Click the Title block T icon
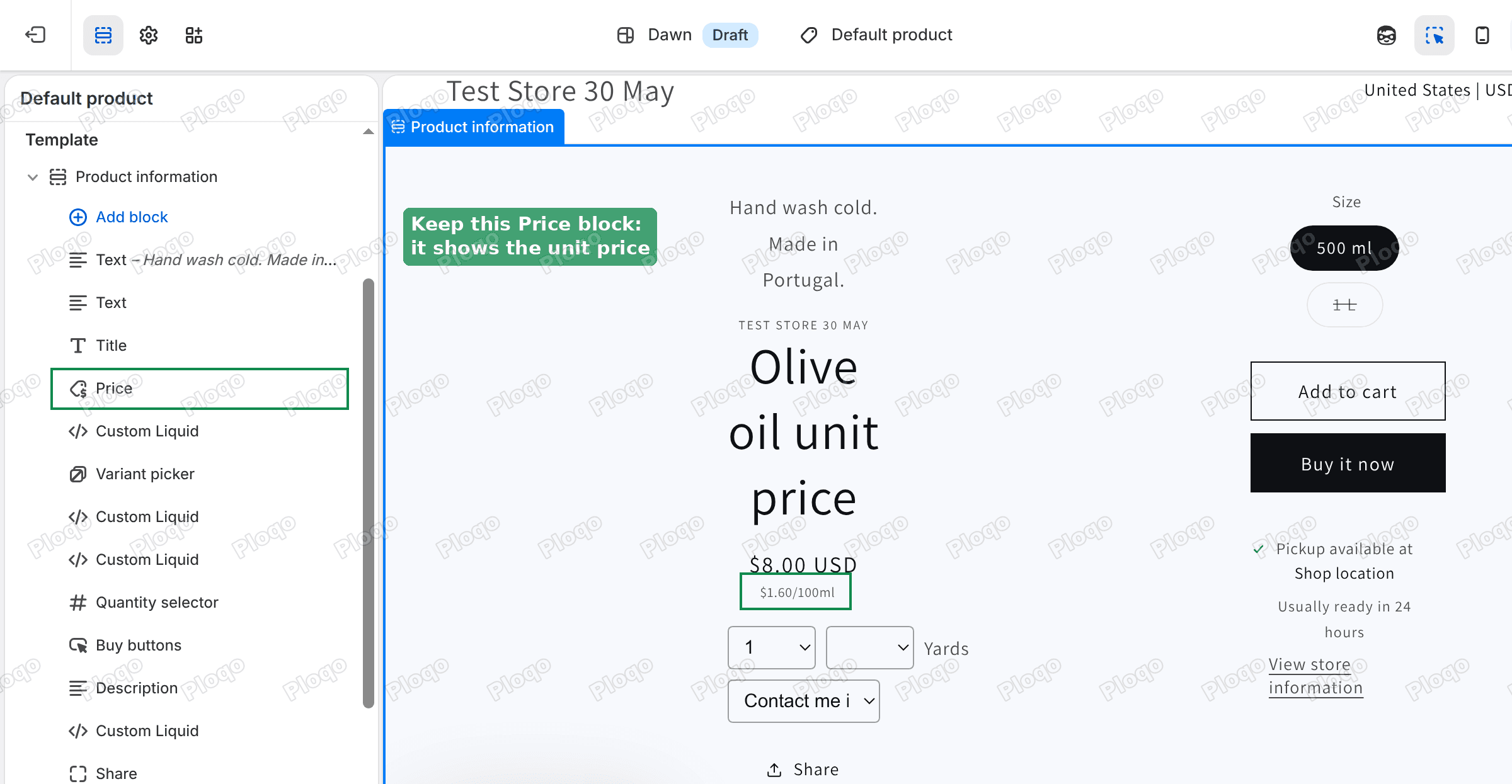 (78, 346)
